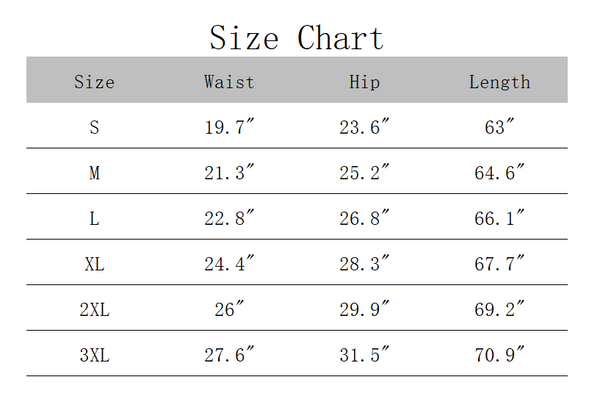The width and height of the screenshot is (600, 399).
Task: Click the Size Chart title
Action: coord(297,37)
